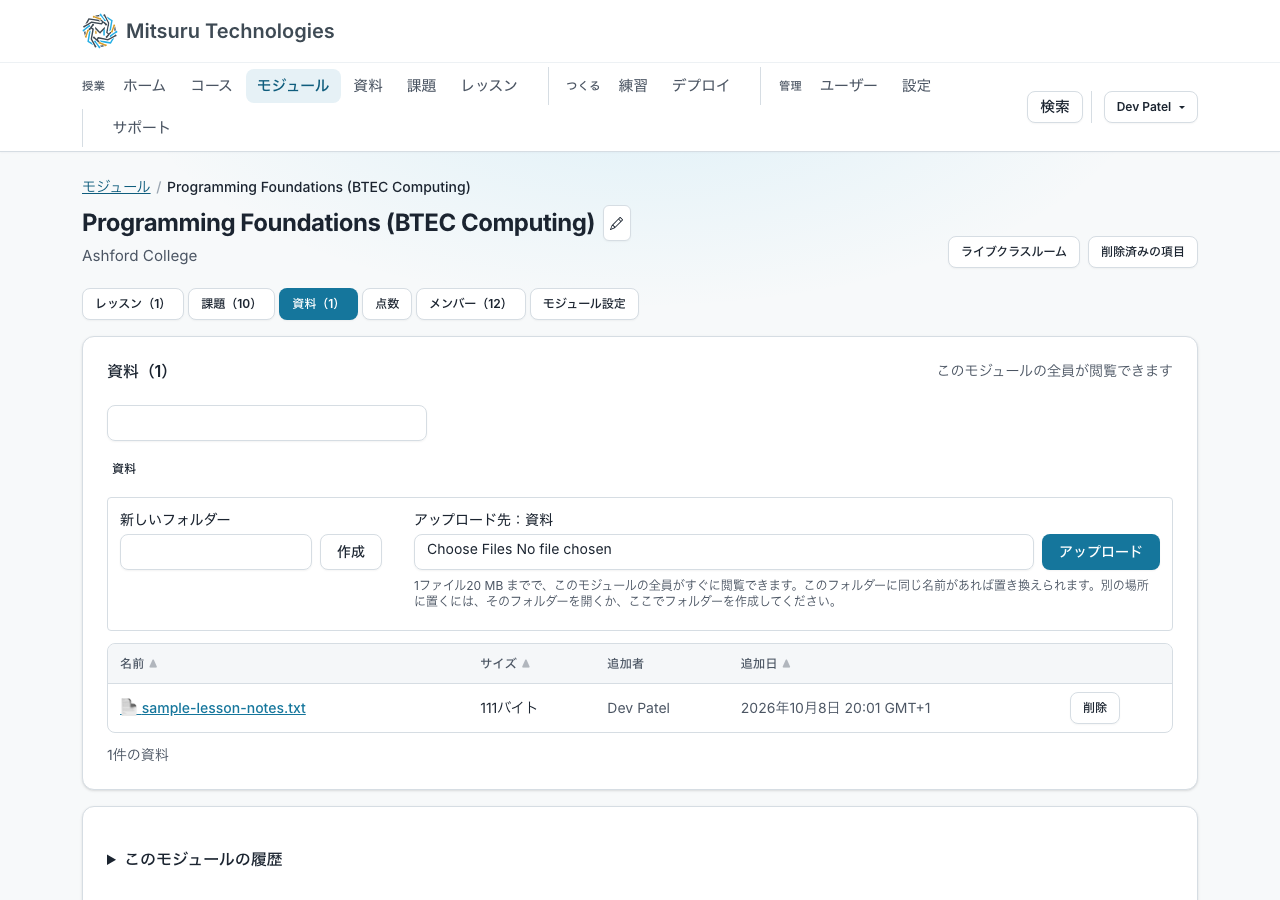Click the pencil edit icon beside module title
The height and width of the screenshot is (900, 1280).
click(x=617, y=223)
